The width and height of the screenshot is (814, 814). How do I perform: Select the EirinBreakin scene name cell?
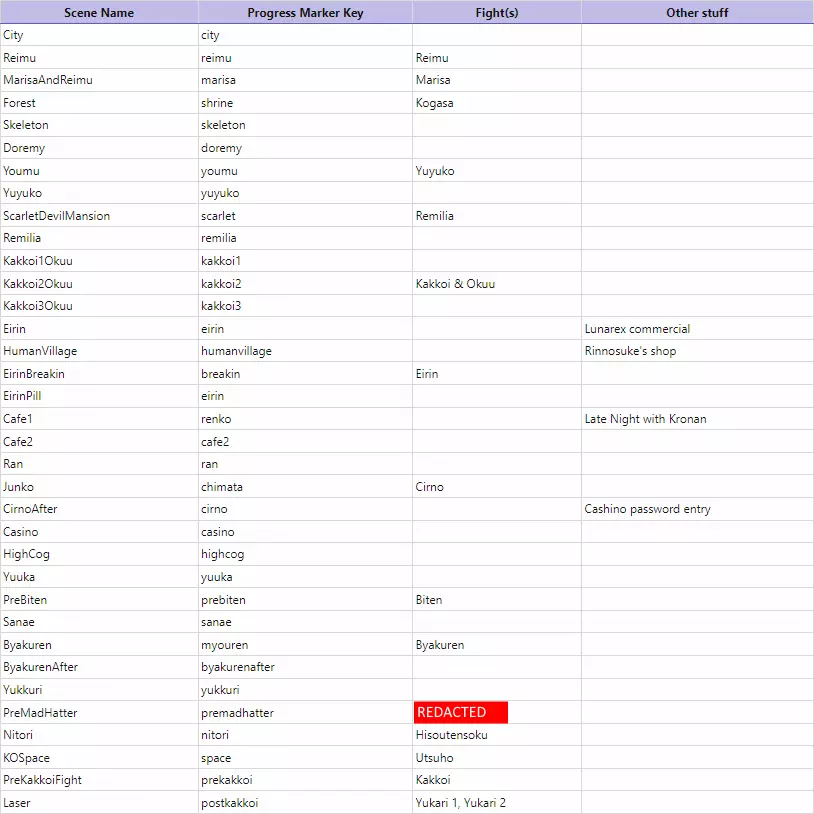tap(34, 374)
